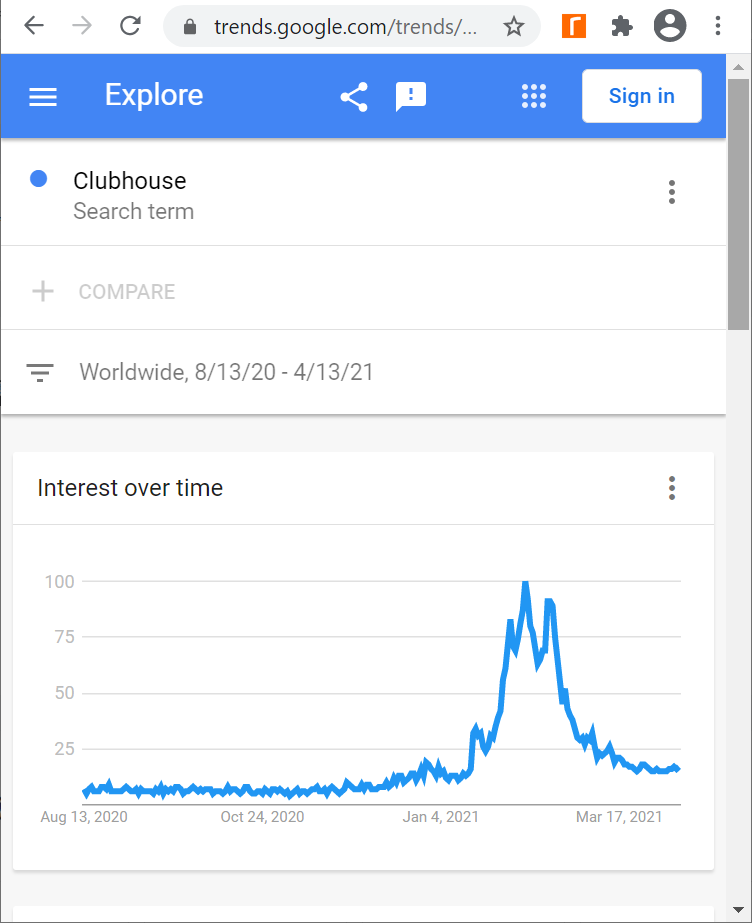Open Clubhouse search term options menu
752x923 pixels.
671,192
